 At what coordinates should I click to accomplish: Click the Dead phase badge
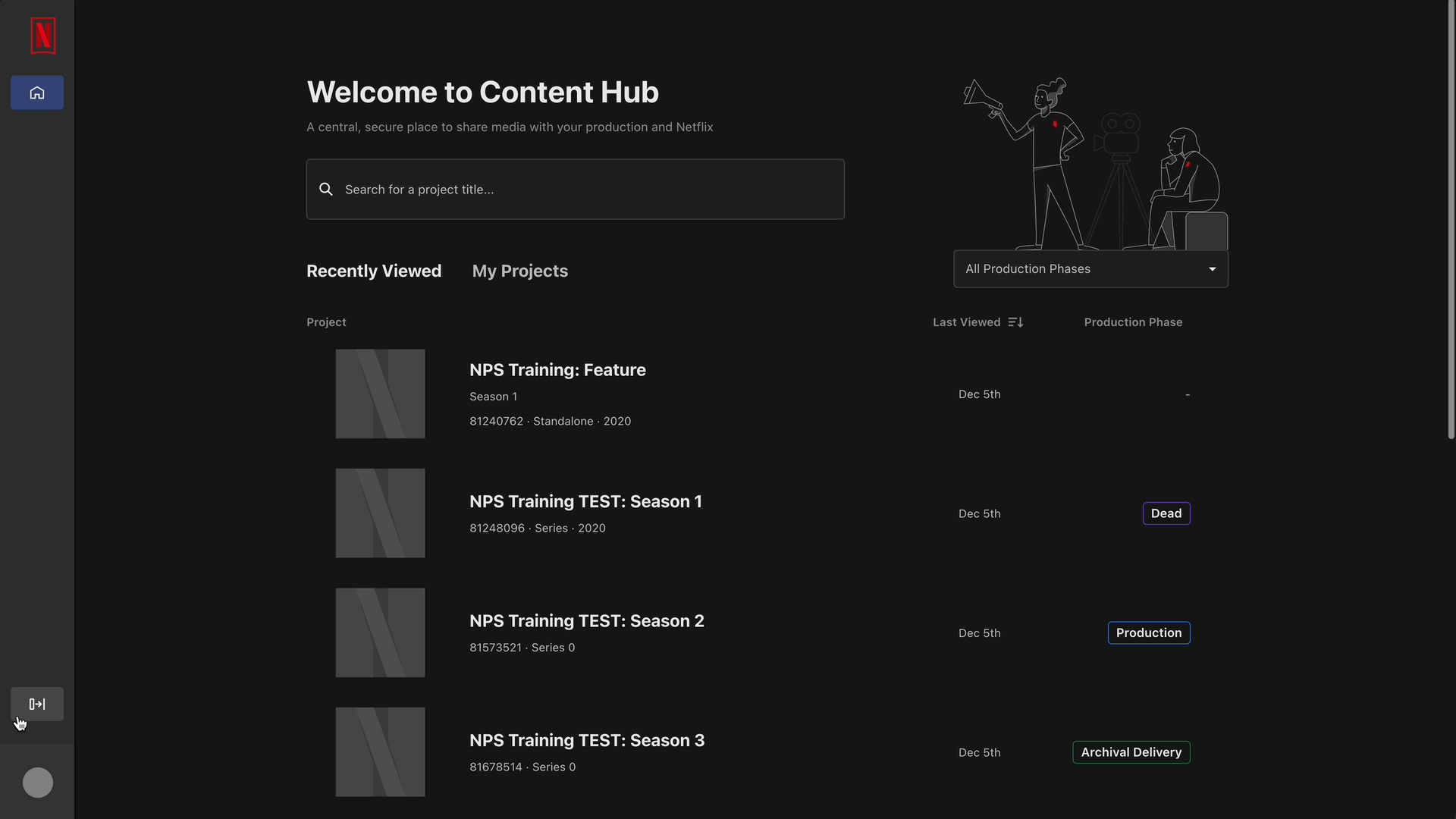[1166, 513]
